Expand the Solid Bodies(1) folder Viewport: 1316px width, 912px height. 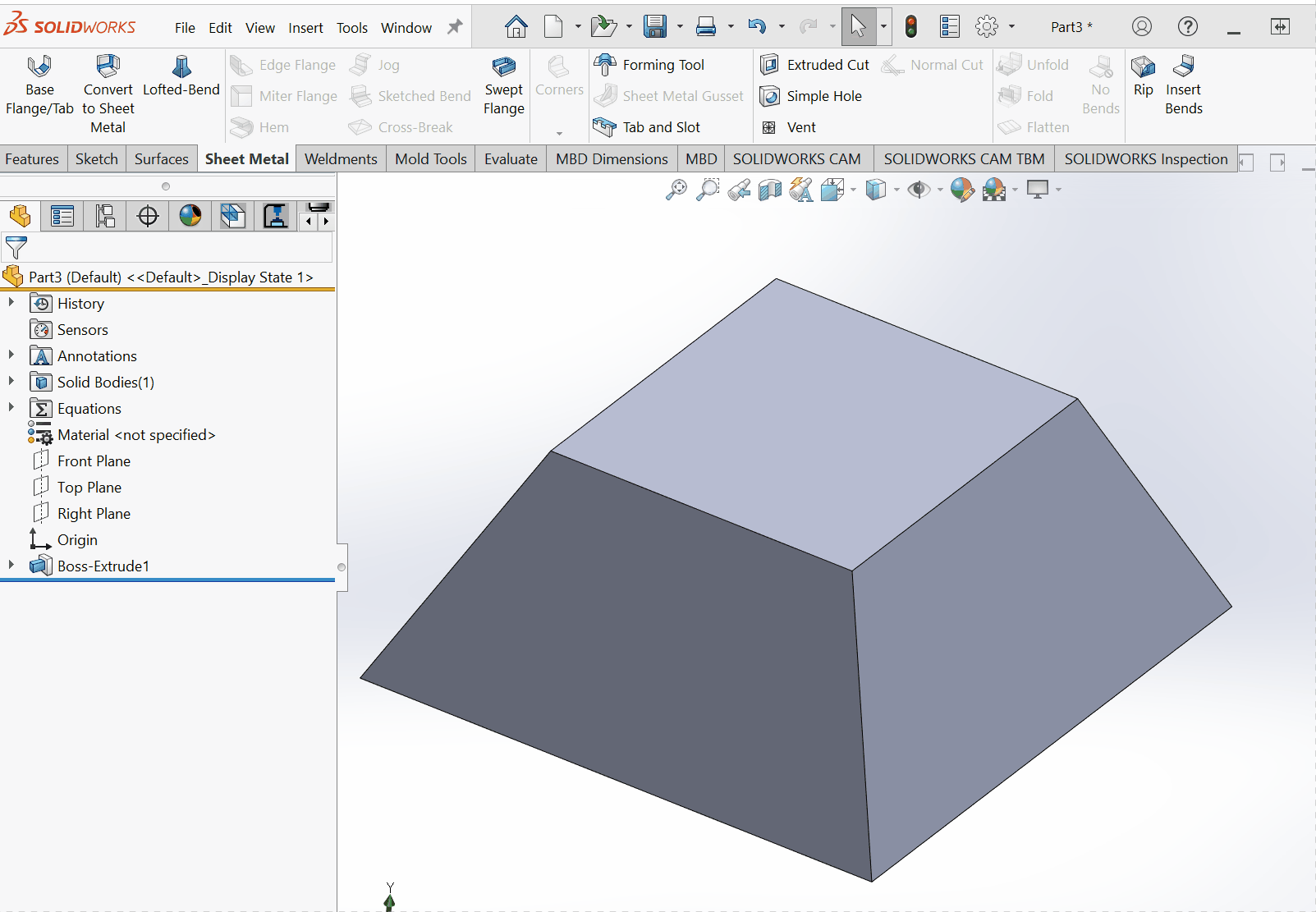point(11,382)
